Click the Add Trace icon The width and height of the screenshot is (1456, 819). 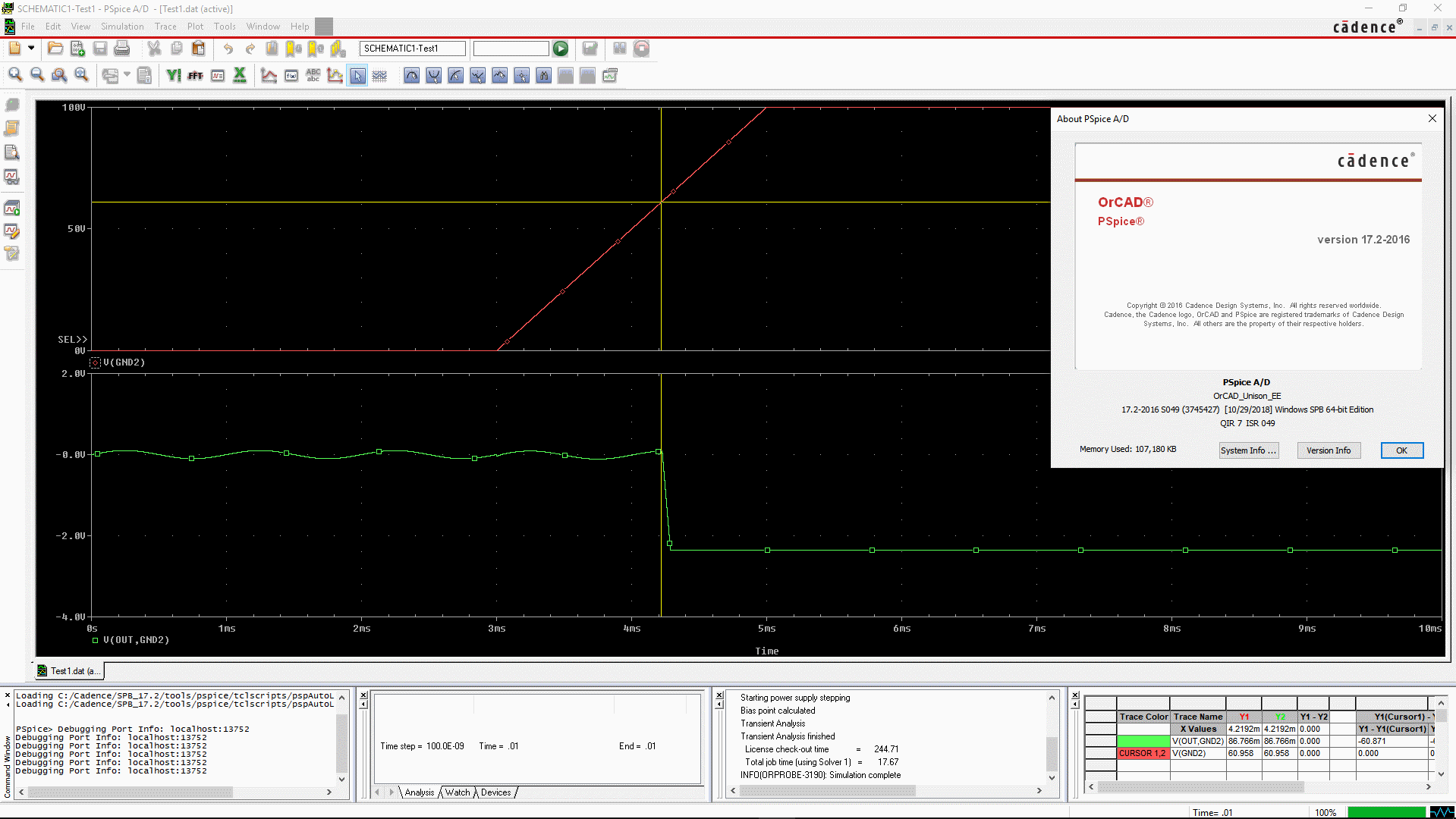tap(269, 75)
